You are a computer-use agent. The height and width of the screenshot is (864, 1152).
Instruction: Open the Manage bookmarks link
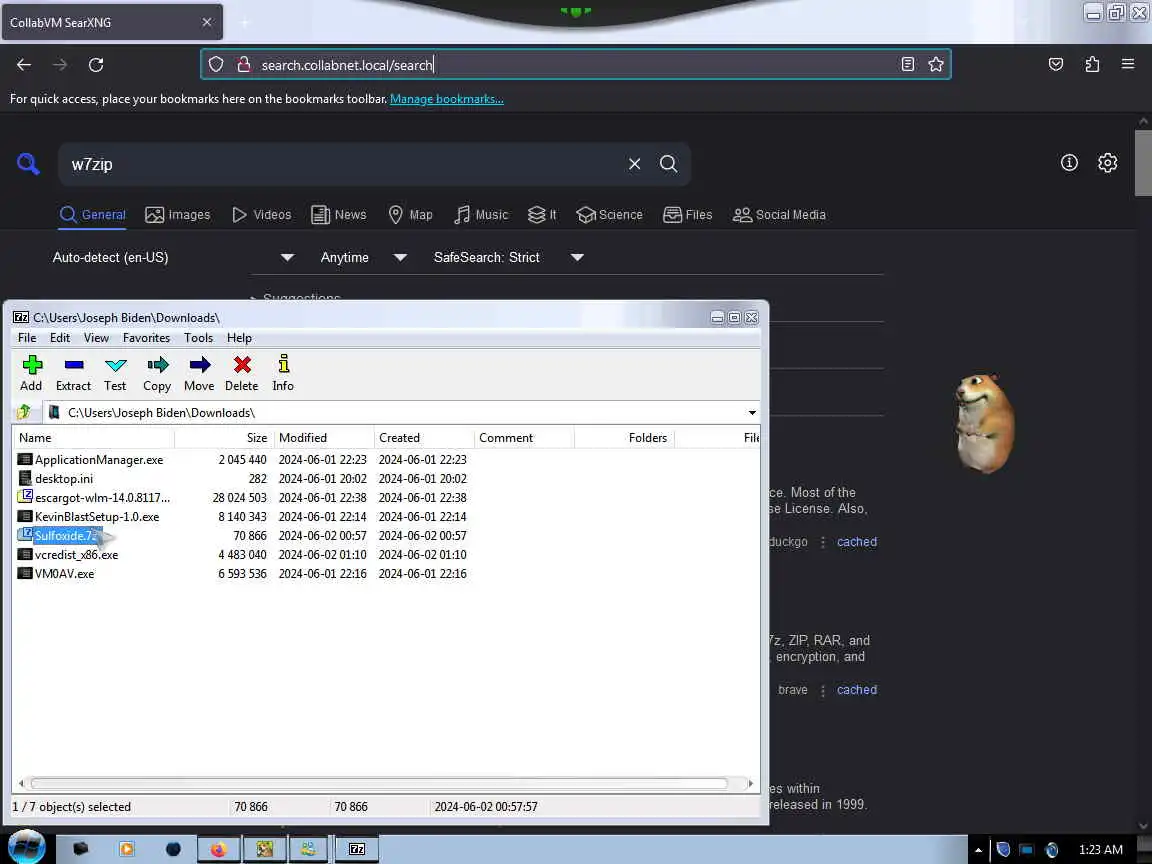(447, 99)
